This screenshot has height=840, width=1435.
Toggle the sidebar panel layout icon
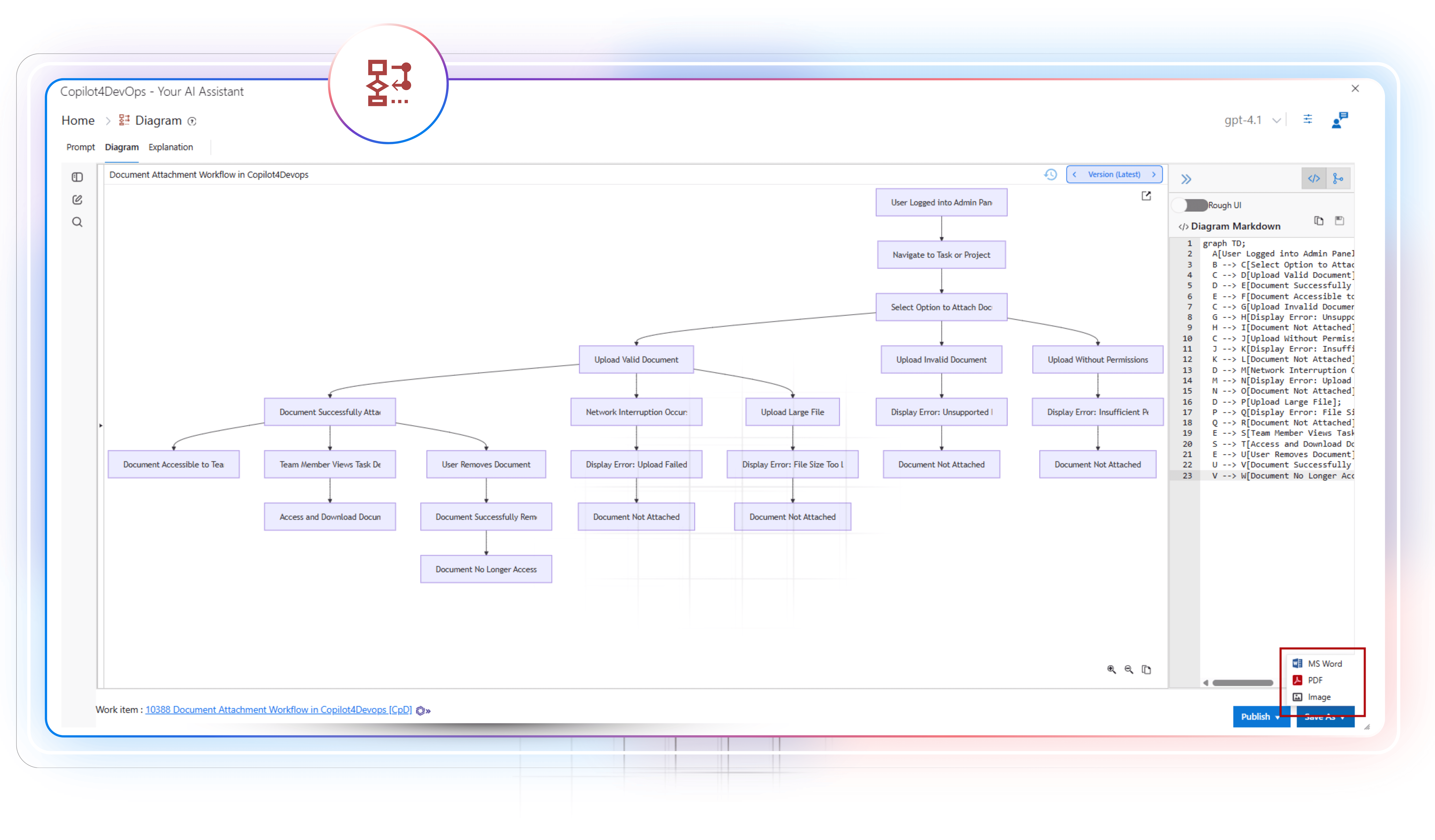click(77, 177)
